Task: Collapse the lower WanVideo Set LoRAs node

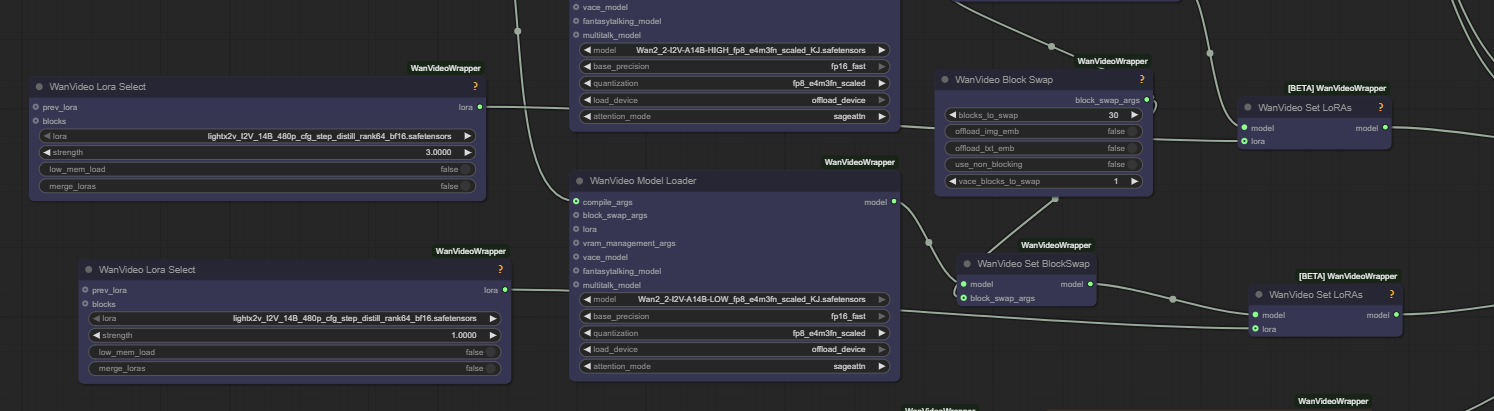Action: point(1259,295)
